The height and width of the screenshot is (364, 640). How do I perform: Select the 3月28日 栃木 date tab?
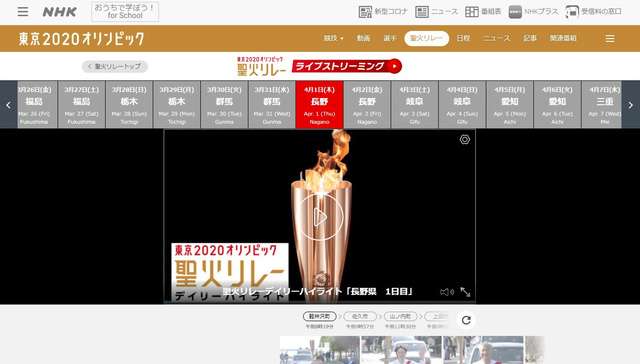pos(129,104)
